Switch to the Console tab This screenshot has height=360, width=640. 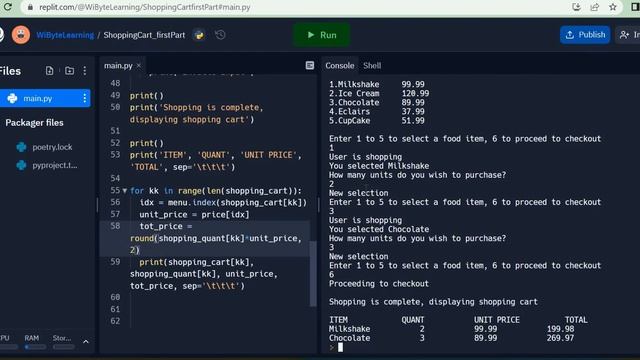(340, 66)
